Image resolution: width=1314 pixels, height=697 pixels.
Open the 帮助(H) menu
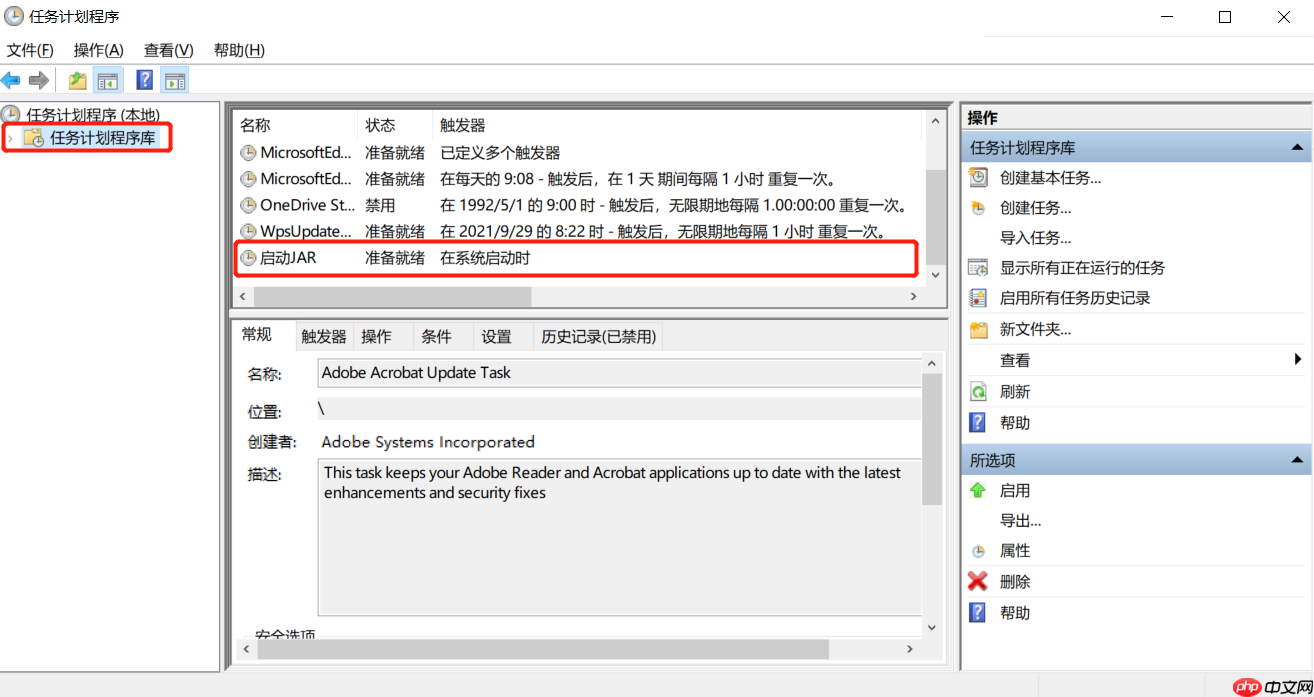(239, 50)
